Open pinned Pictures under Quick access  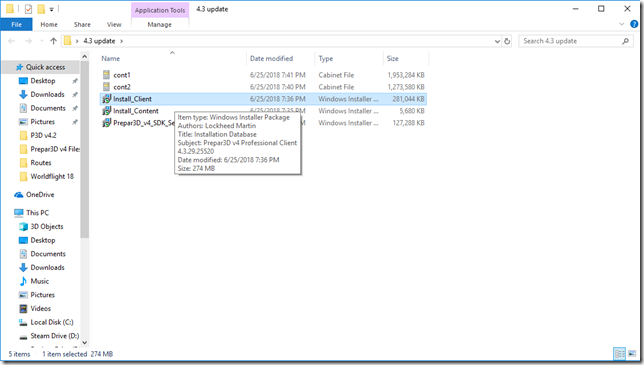(42, 122)
